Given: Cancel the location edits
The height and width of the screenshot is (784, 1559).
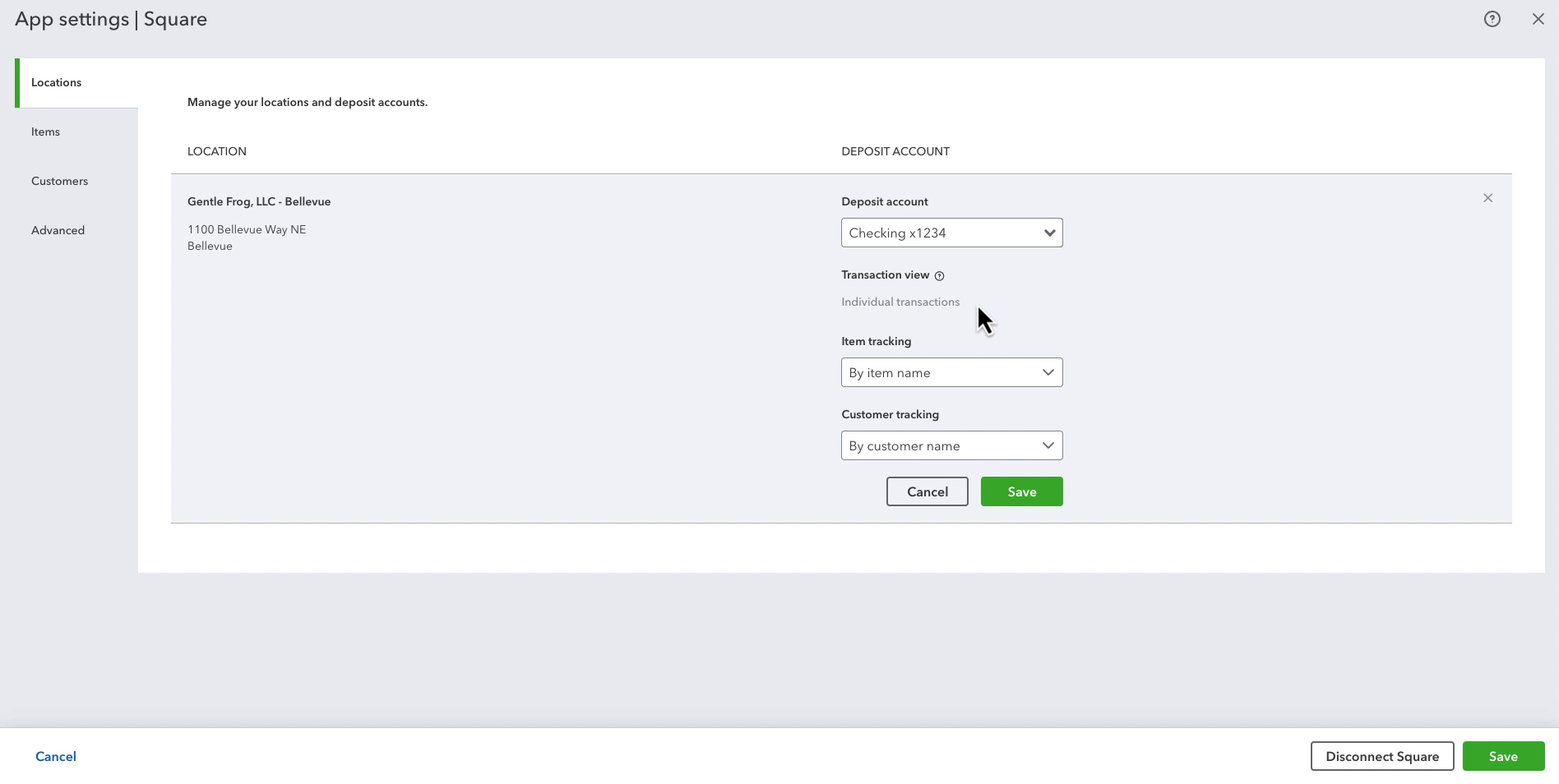Looking at the screenshot, I should pyautogui.click(x=927, y=491).
